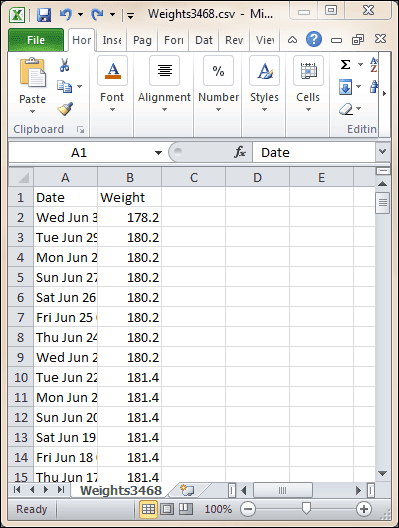Expand more ribbon commands arrow
The image size is (399, 528).
point(385,94)
